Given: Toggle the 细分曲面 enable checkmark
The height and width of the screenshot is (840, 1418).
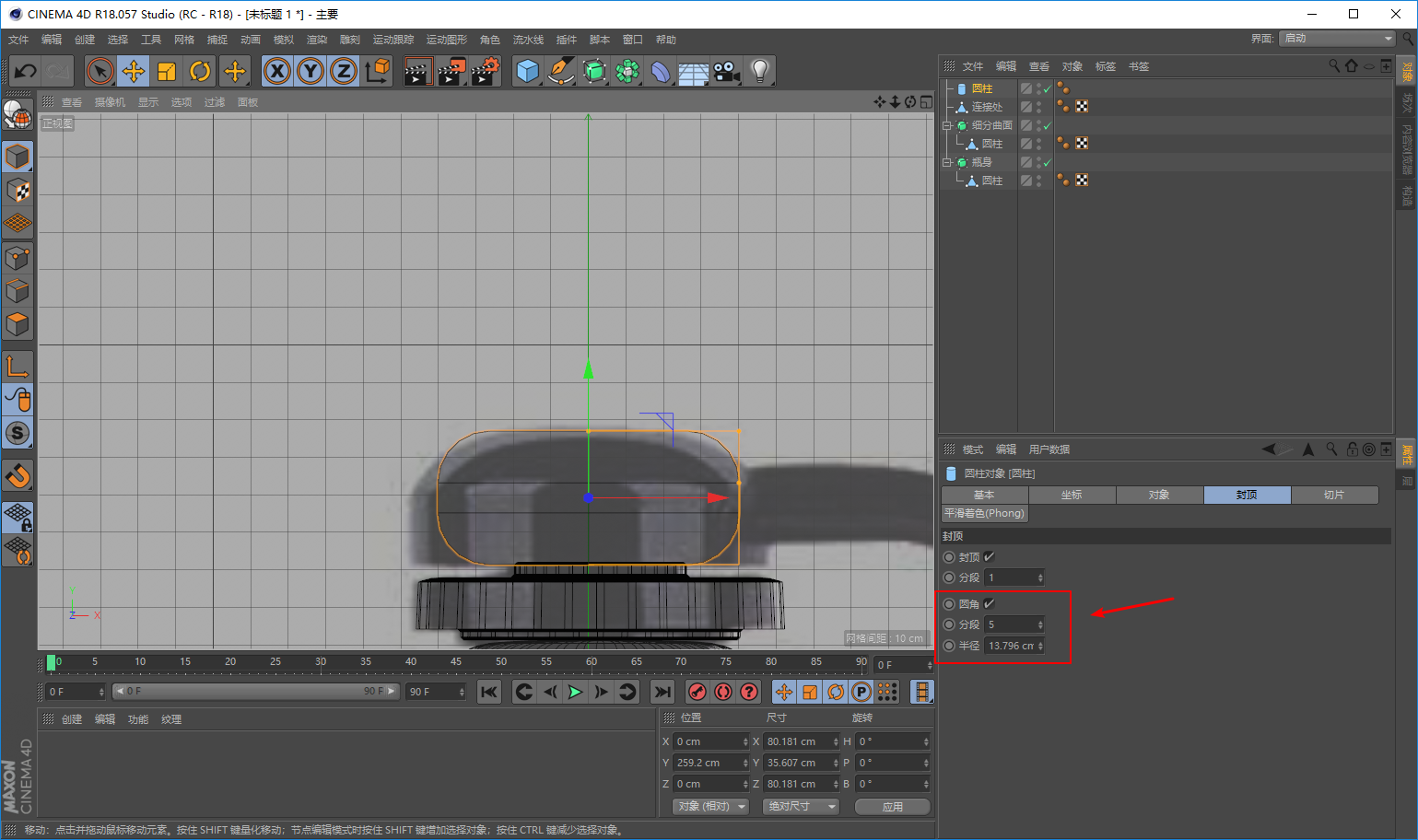Looking at the screenshot, I should (1047, 125).
